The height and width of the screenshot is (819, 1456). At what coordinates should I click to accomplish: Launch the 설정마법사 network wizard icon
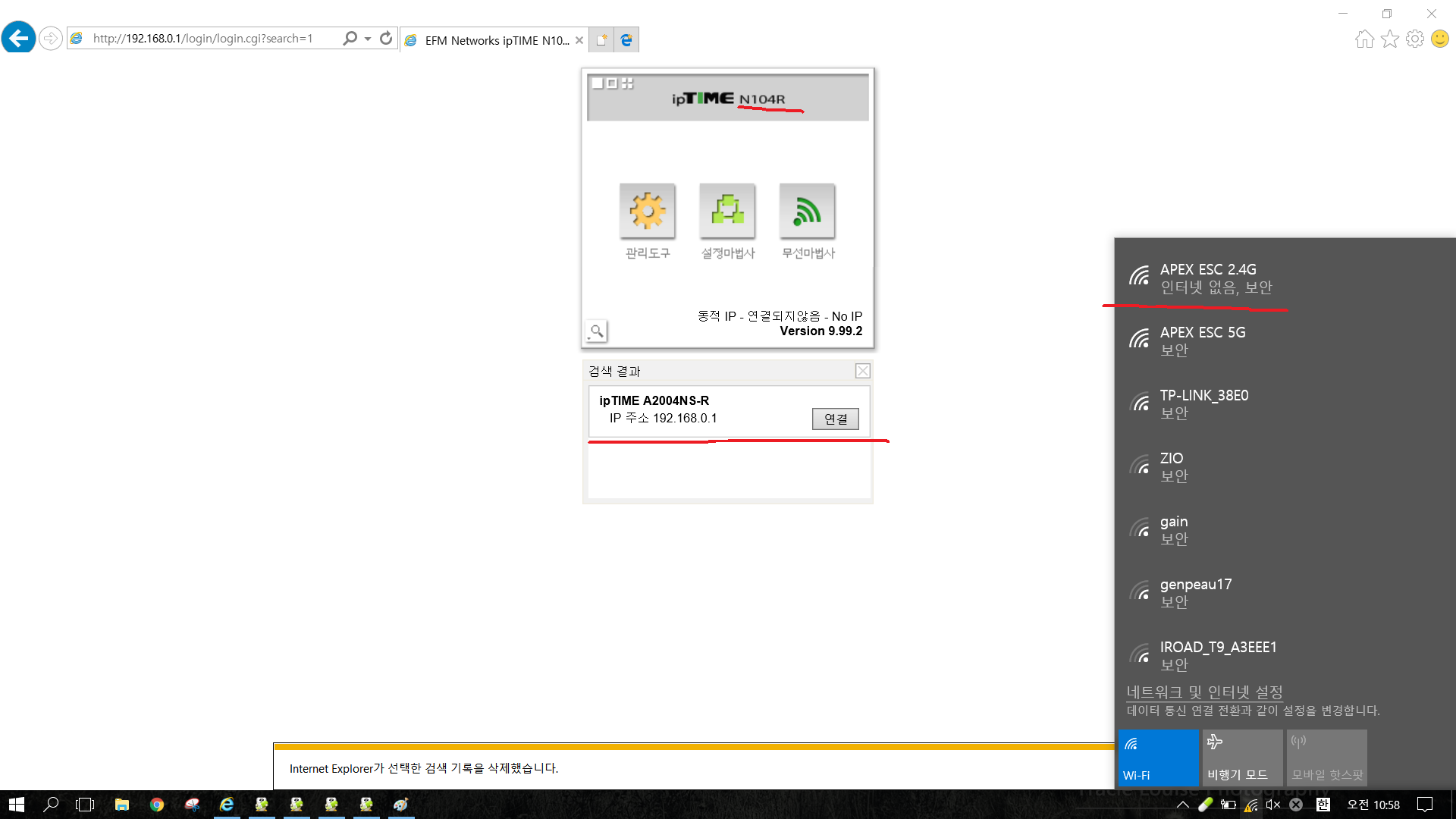727,211
